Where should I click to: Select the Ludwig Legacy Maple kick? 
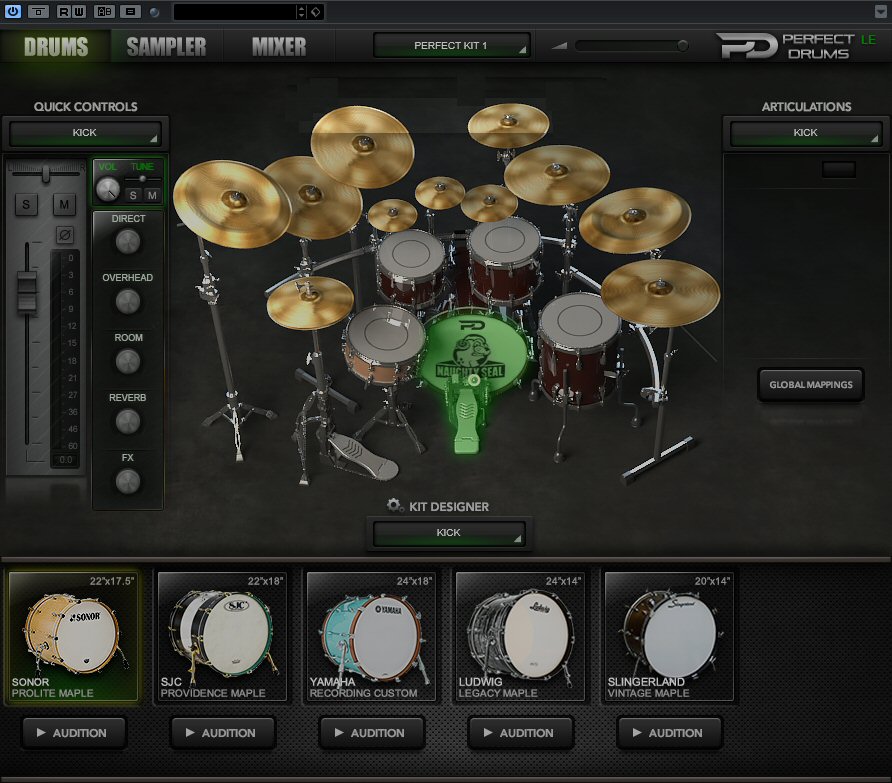pyautogui.click(x=520, y=636)
